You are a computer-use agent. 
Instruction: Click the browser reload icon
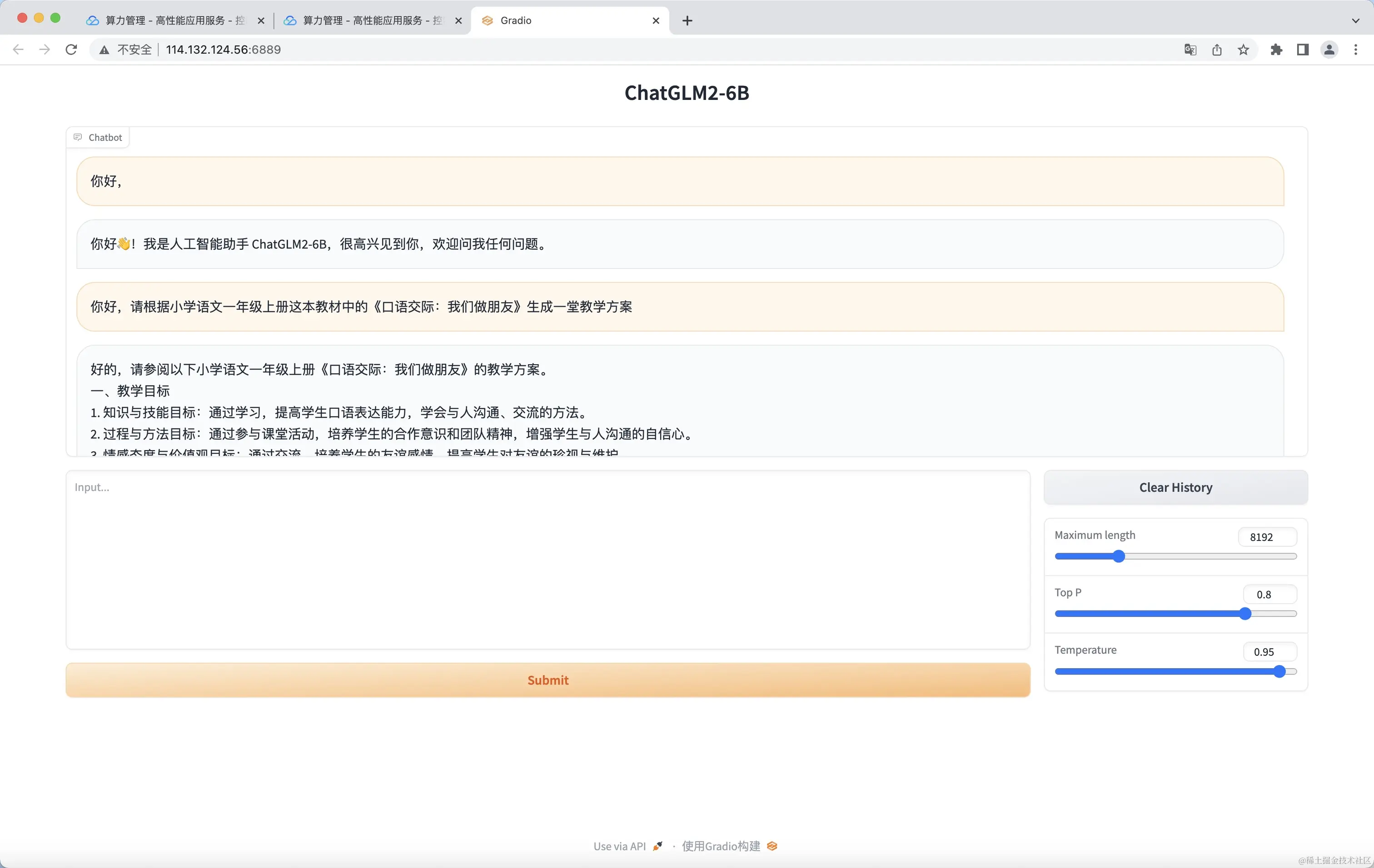pyautogui.click(x=71, y=50)
